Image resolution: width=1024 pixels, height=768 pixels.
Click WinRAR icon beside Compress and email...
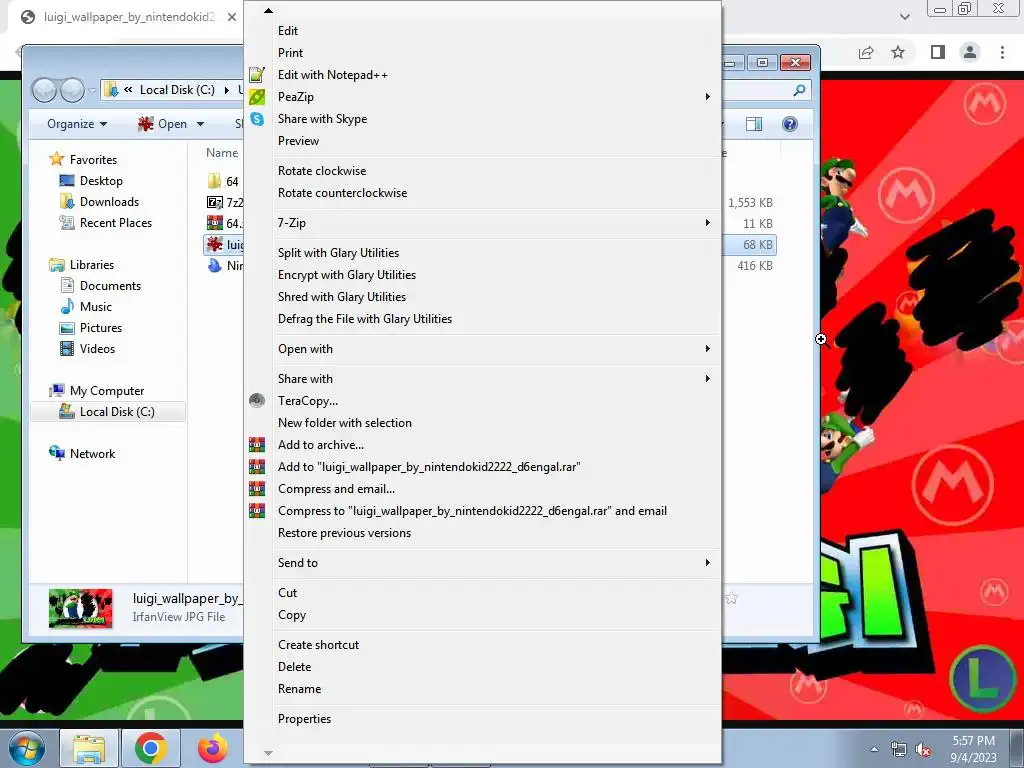coord(257,488)
